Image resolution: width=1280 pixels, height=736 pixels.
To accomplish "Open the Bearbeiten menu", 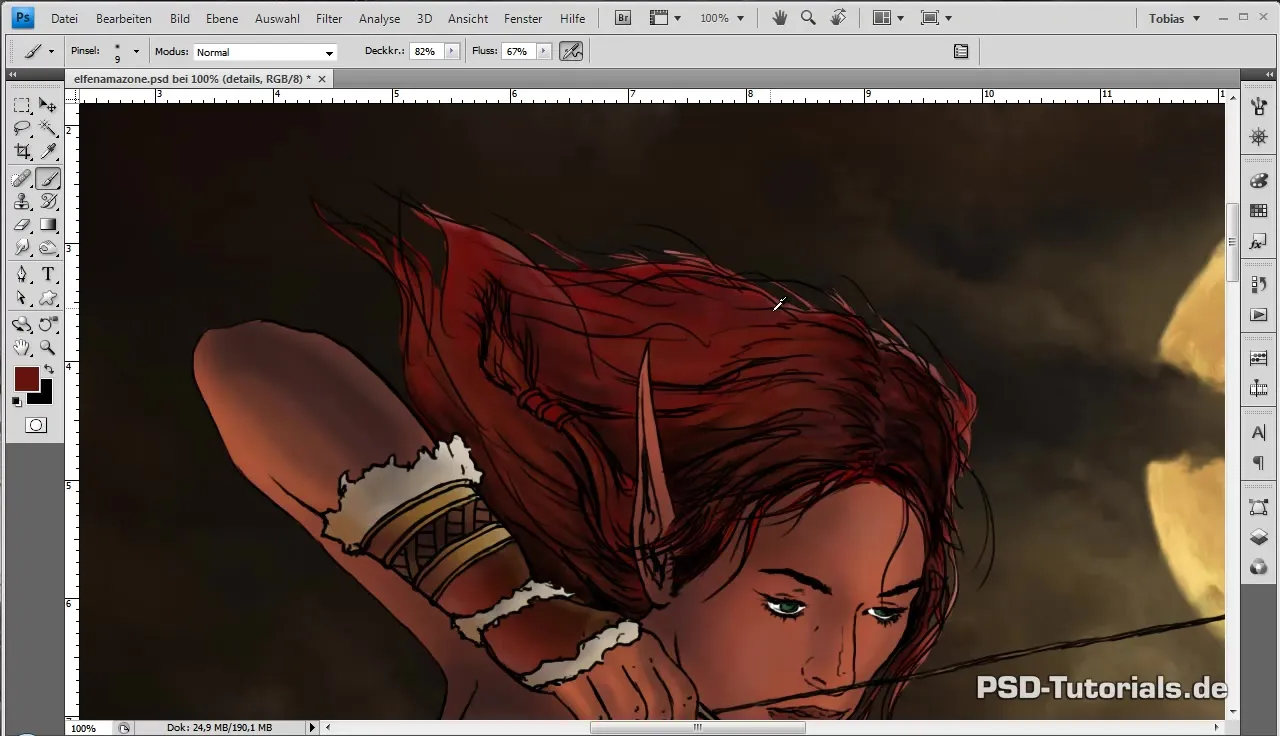I will (x=124, y=18).
